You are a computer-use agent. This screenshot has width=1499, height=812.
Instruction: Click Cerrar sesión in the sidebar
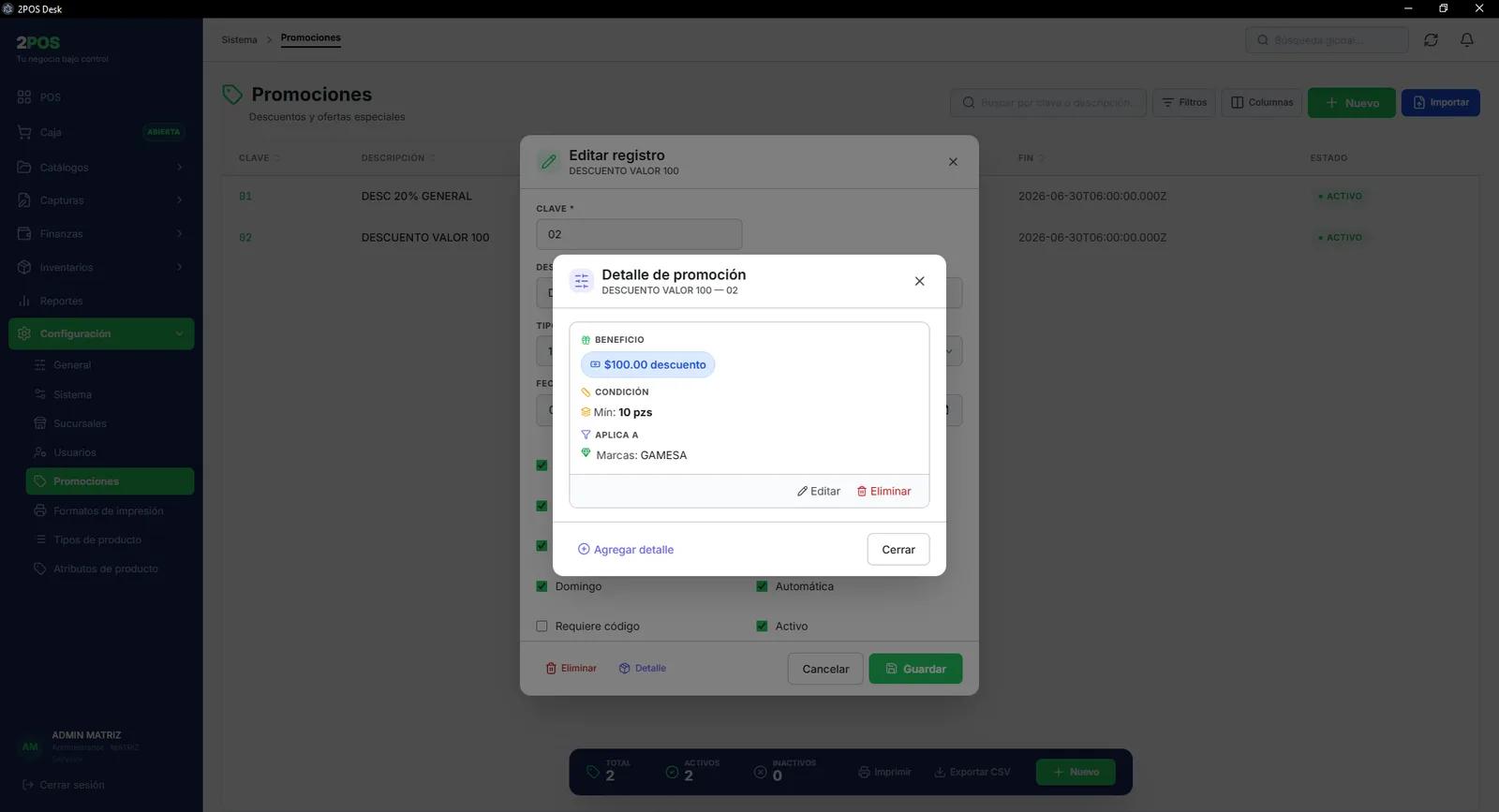pos(64,785)
